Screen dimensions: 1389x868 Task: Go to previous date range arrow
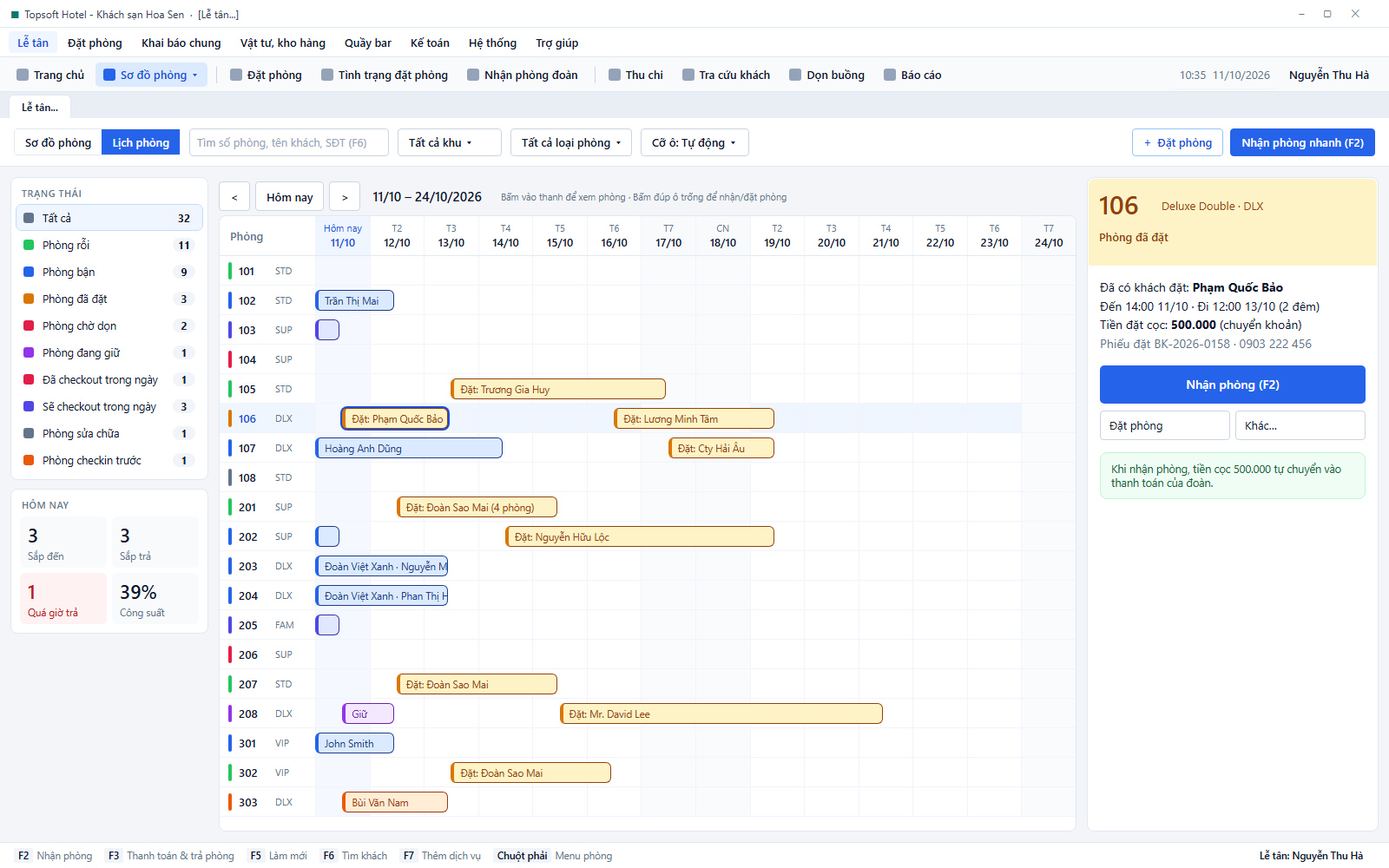coord(234,197)
